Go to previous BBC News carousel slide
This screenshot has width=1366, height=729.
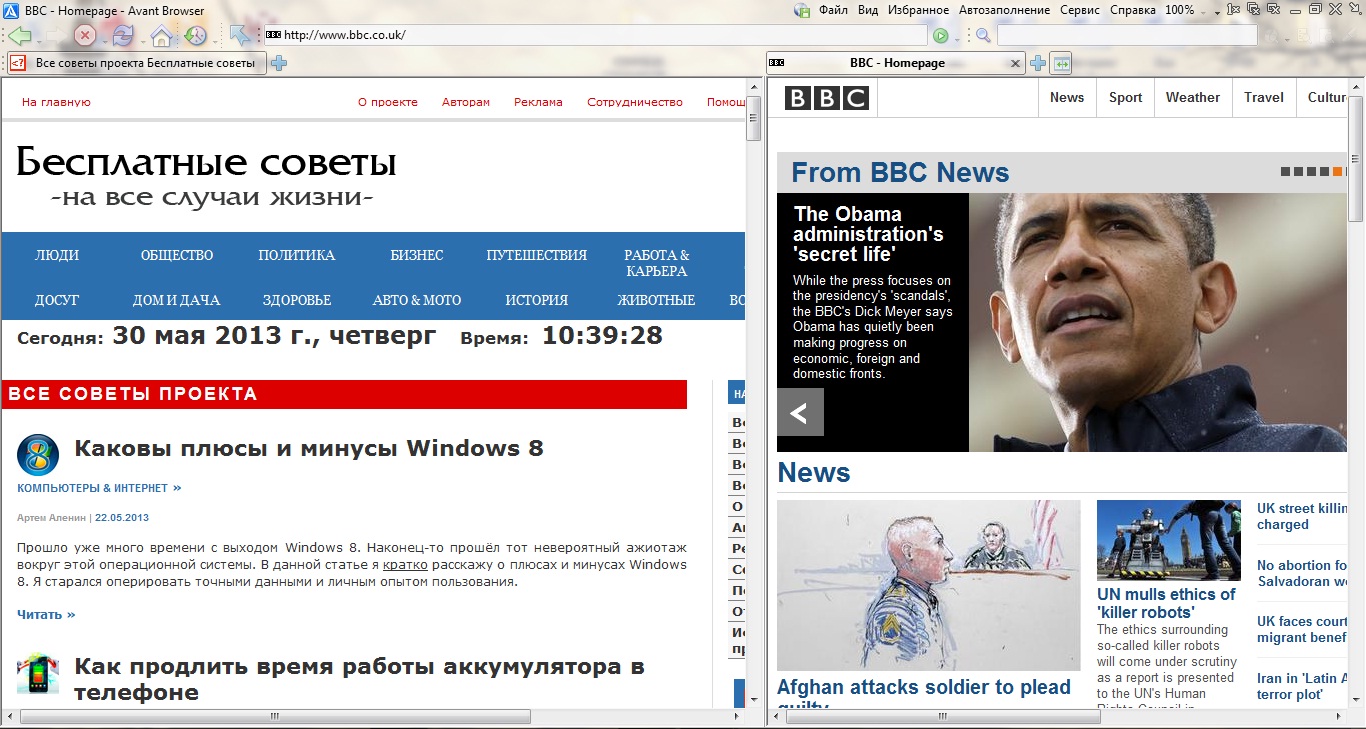tap(800, 412)
